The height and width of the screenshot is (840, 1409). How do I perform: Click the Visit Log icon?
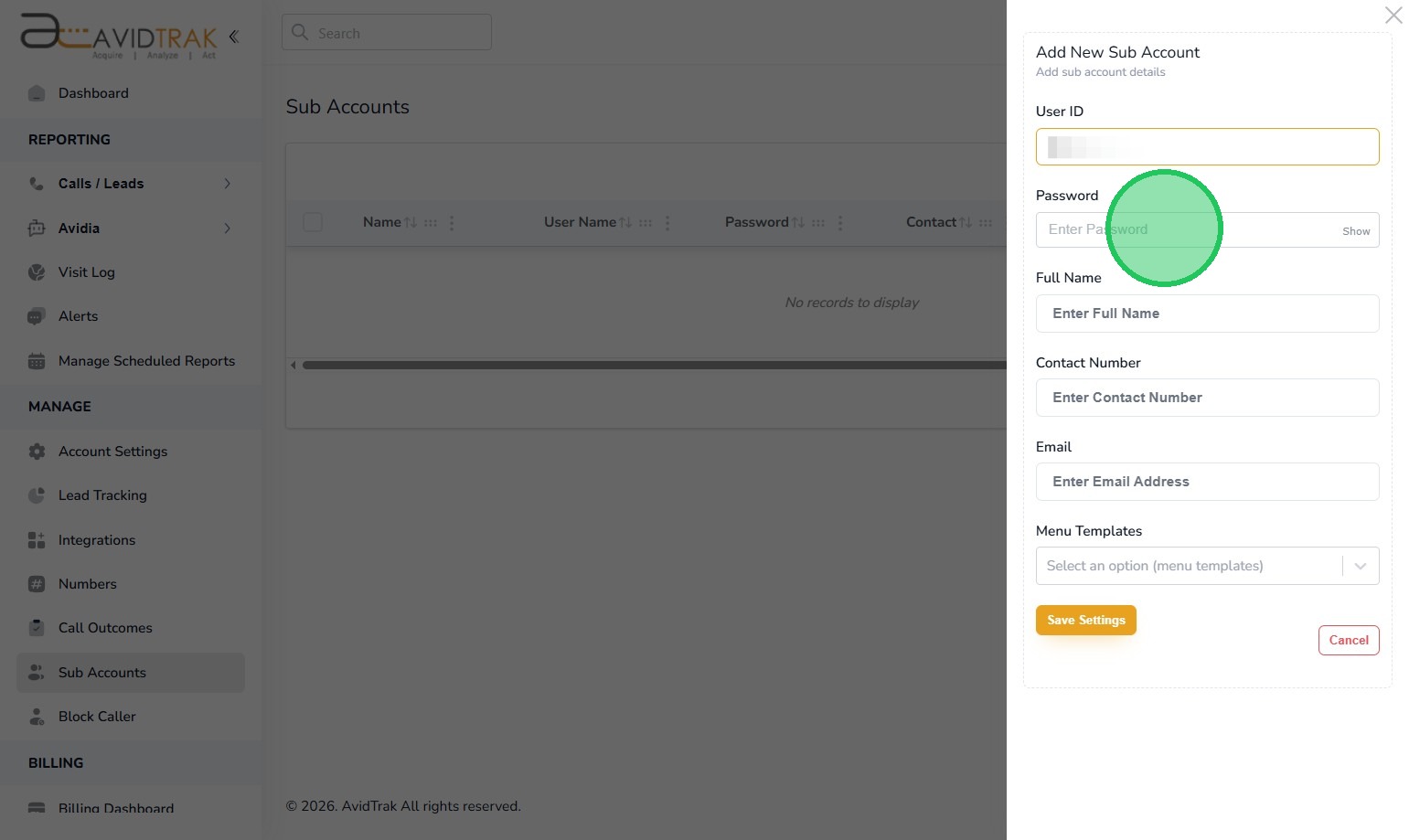pos(37,272)
